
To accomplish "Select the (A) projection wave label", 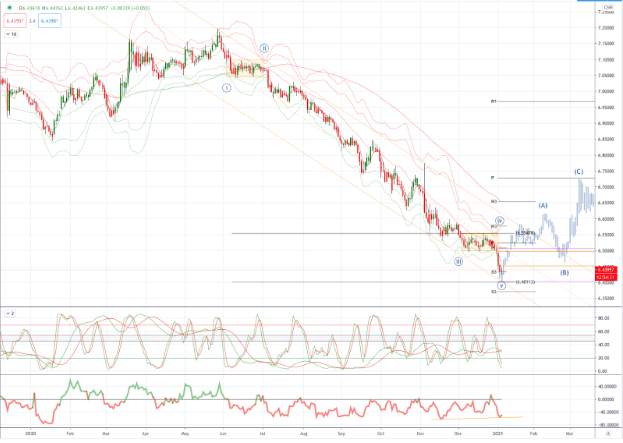I will click(543, 205).
